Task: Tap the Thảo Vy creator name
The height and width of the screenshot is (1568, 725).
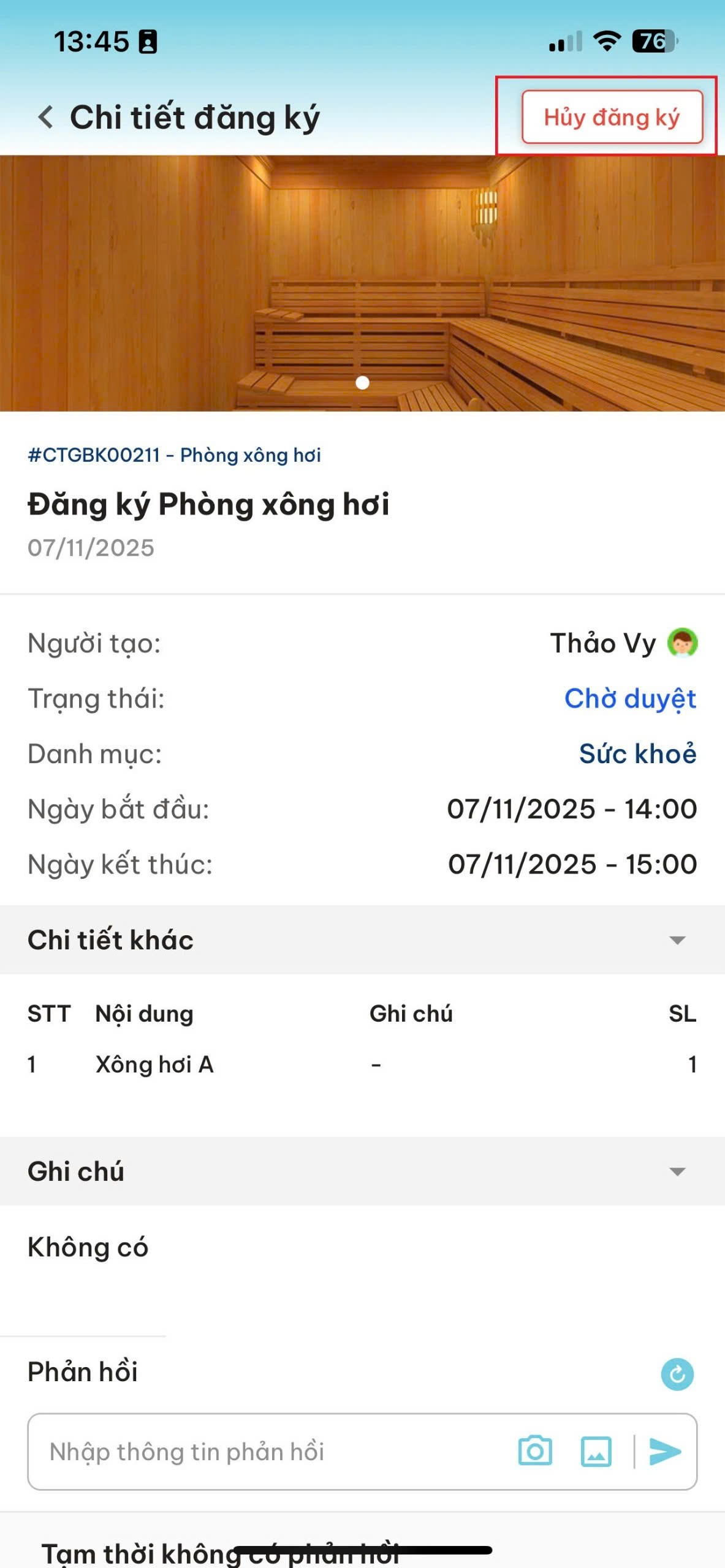Action: 603,643
